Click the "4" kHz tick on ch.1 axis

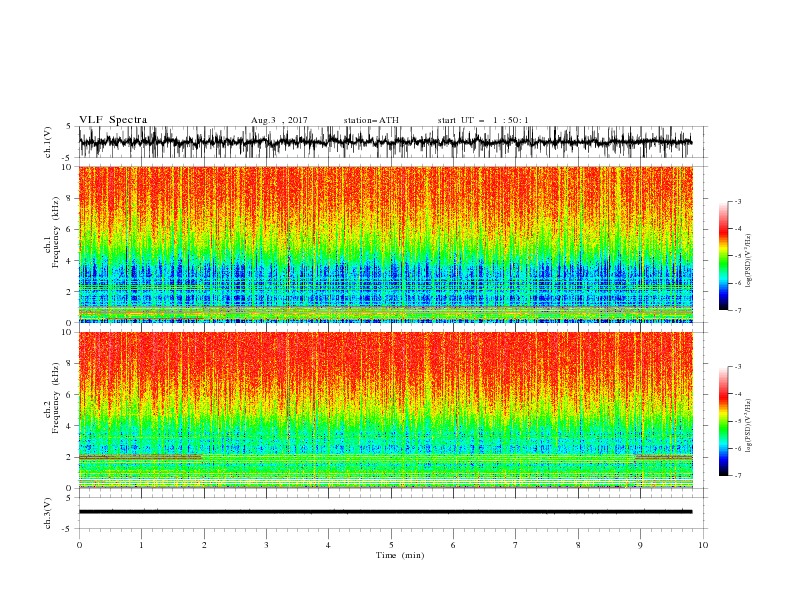(70, 261)
